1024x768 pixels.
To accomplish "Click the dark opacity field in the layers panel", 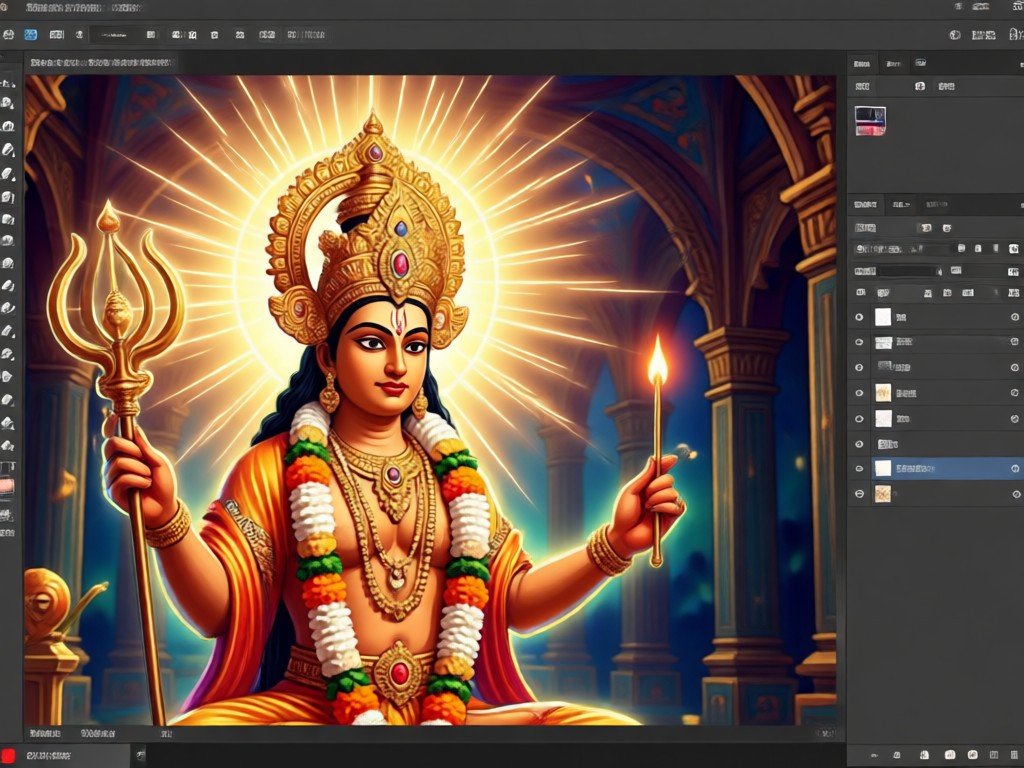I will [x=906, y=271].
